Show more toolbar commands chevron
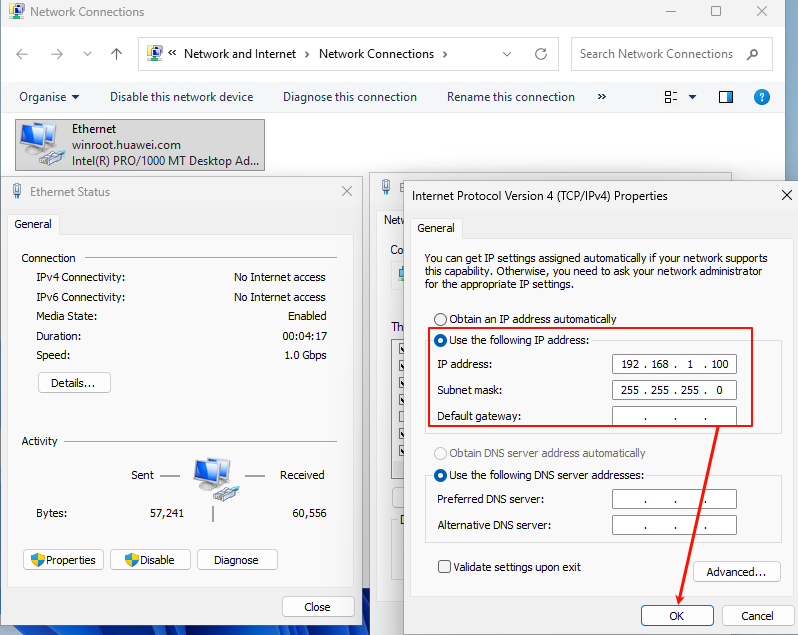This screenshot has height=635, width=798. pyautogui.click(x=602, y=97)
